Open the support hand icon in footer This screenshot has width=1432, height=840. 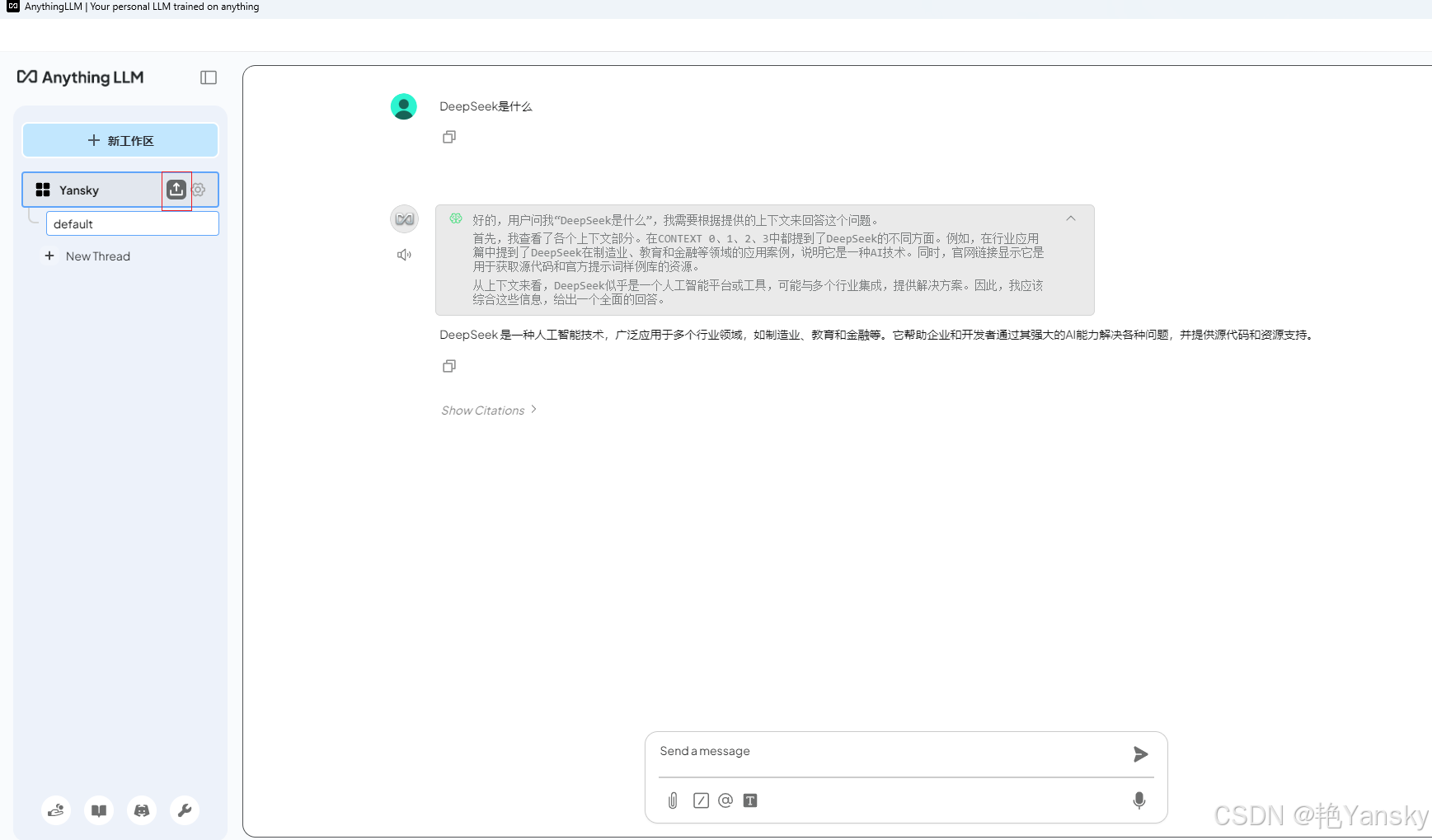coord(56,810)
